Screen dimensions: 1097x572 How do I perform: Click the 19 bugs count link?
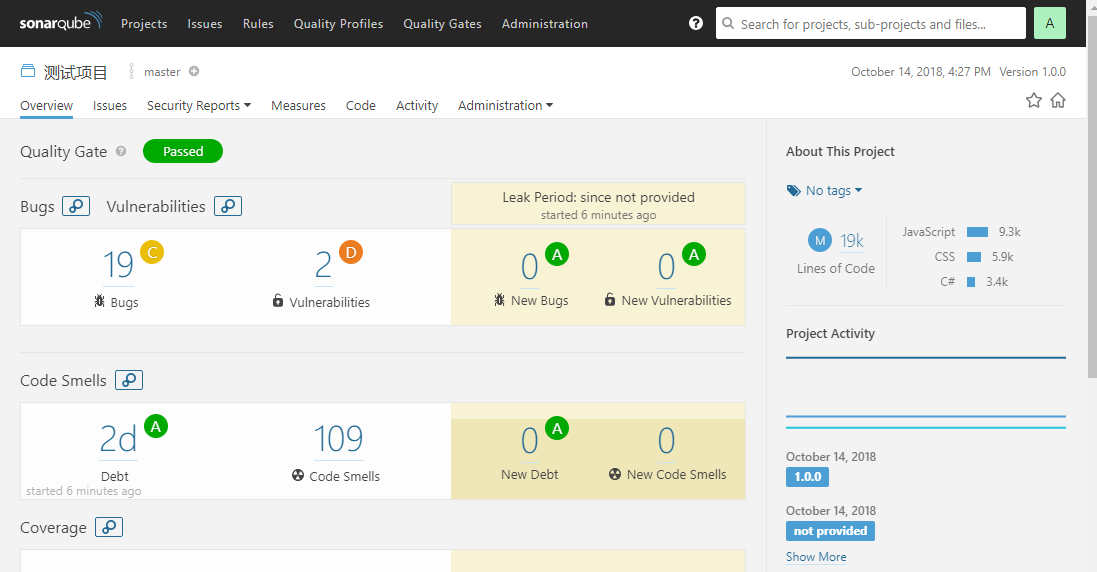click(x=118, y=265)
